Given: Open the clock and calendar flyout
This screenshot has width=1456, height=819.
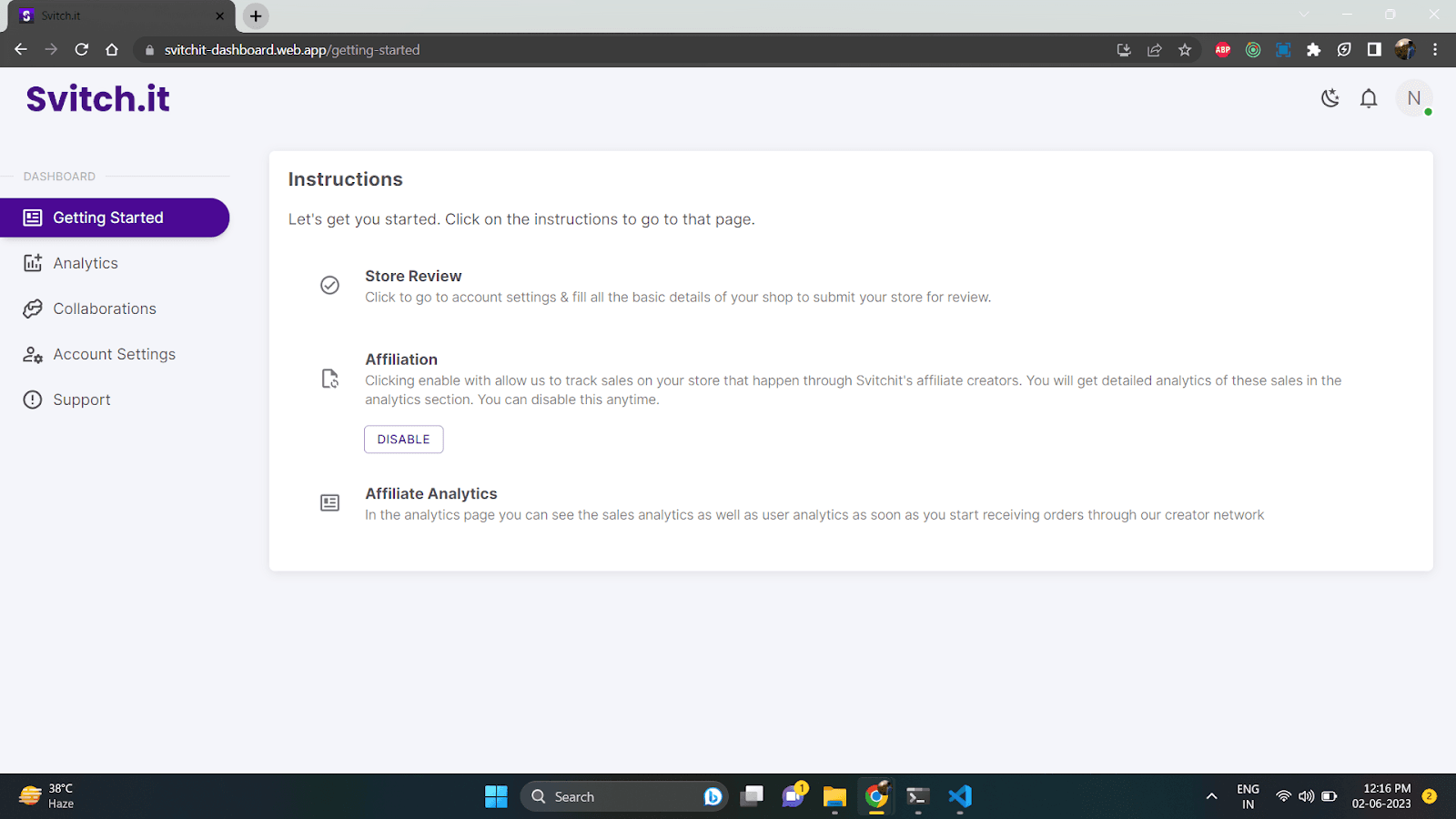Looking at the screenshot, I should [x=1381, y=796].
